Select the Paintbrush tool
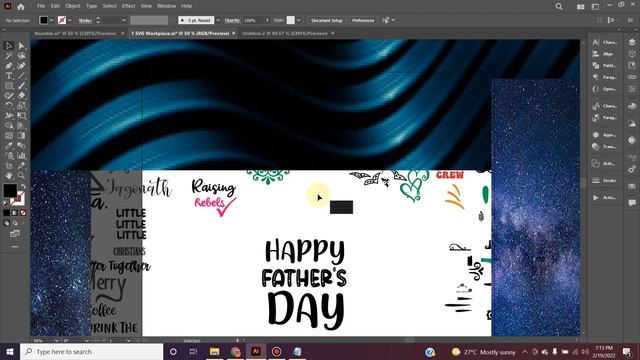640x360 pixels. coord(21,86)
